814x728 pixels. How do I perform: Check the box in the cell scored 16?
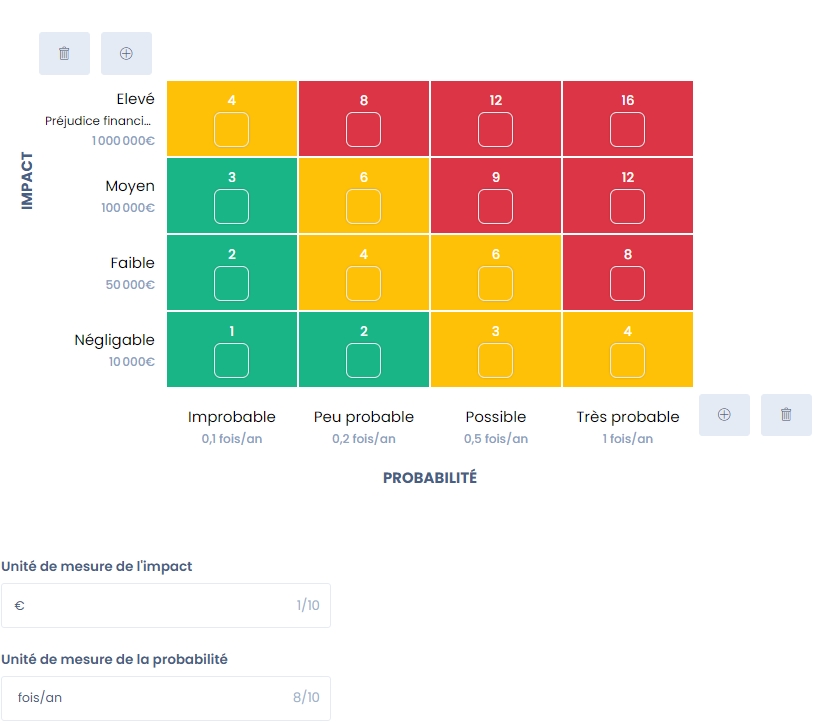627,130
